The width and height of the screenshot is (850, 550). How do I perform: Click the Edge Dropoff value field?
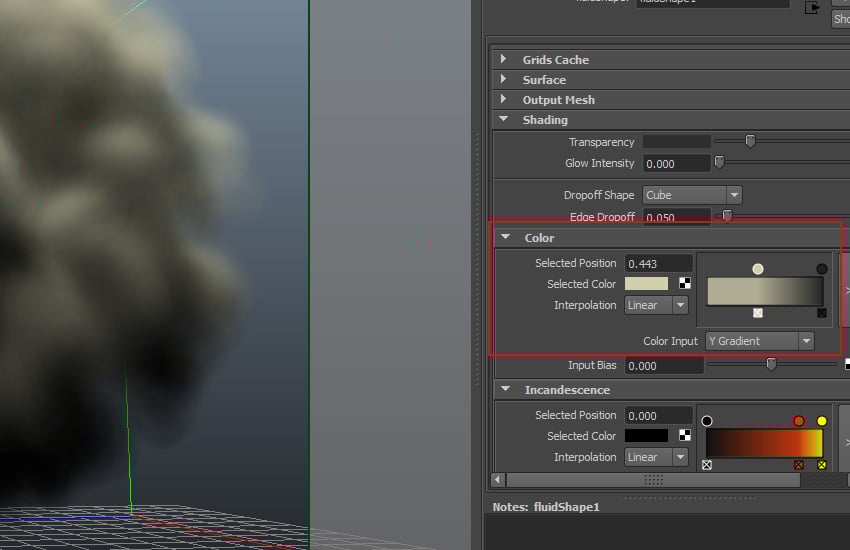click(676, 217)
